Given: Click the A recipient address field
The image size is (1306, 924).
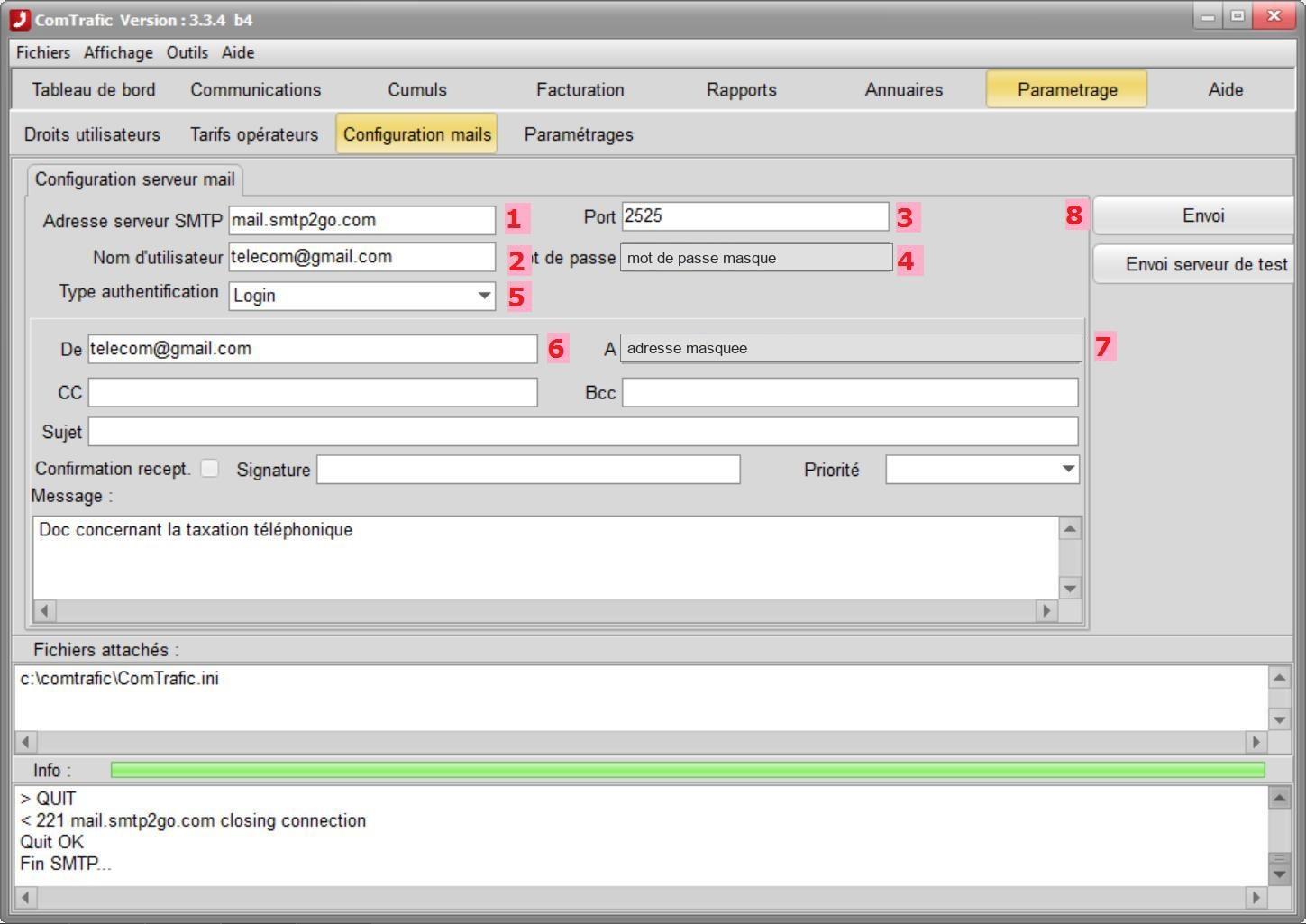Looking at the screenshot, I should tap(851, 348).
